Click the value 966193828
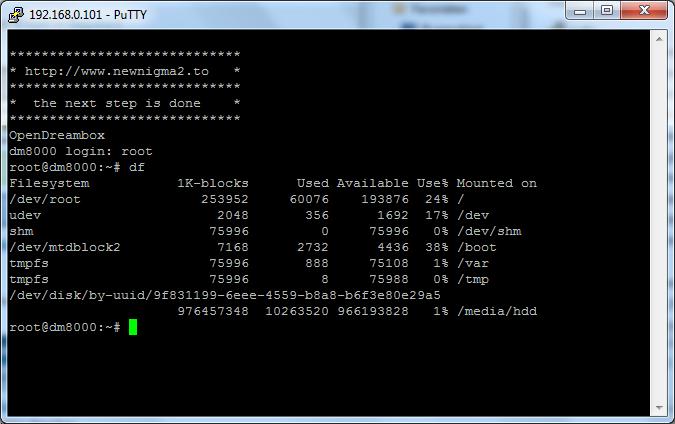Image resolution: width=675 pixels, height=424 pixels. (373, 311)
